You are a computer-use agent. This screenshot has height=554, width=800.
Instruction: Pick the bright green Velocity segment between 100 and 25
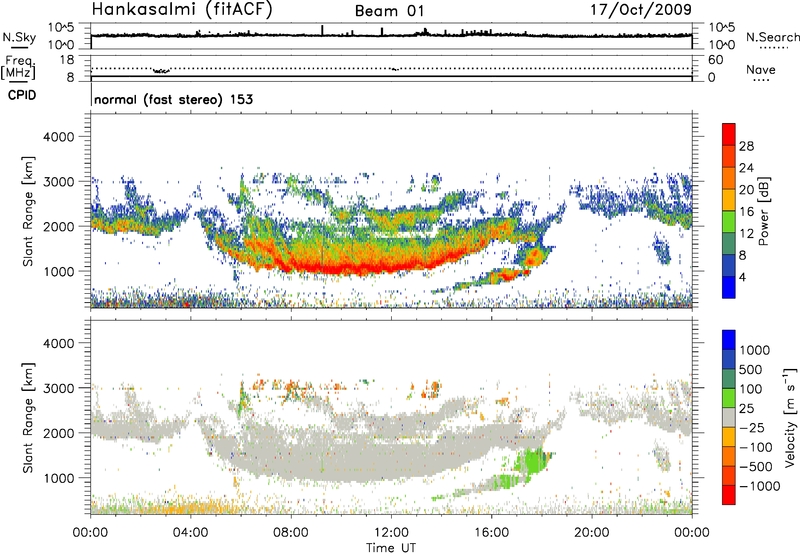click(x=729, y=398)
